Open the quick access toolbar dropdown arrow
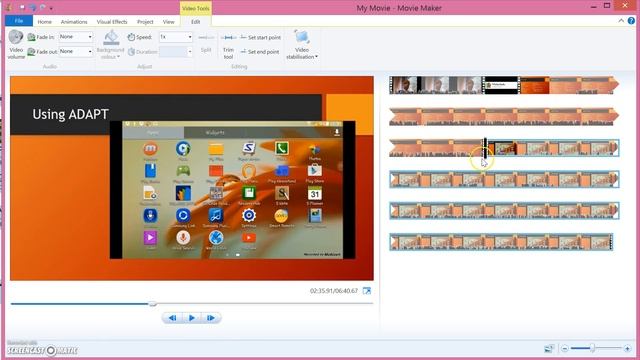The width and height of the screenshot is (640, 360). coord(51,8)
